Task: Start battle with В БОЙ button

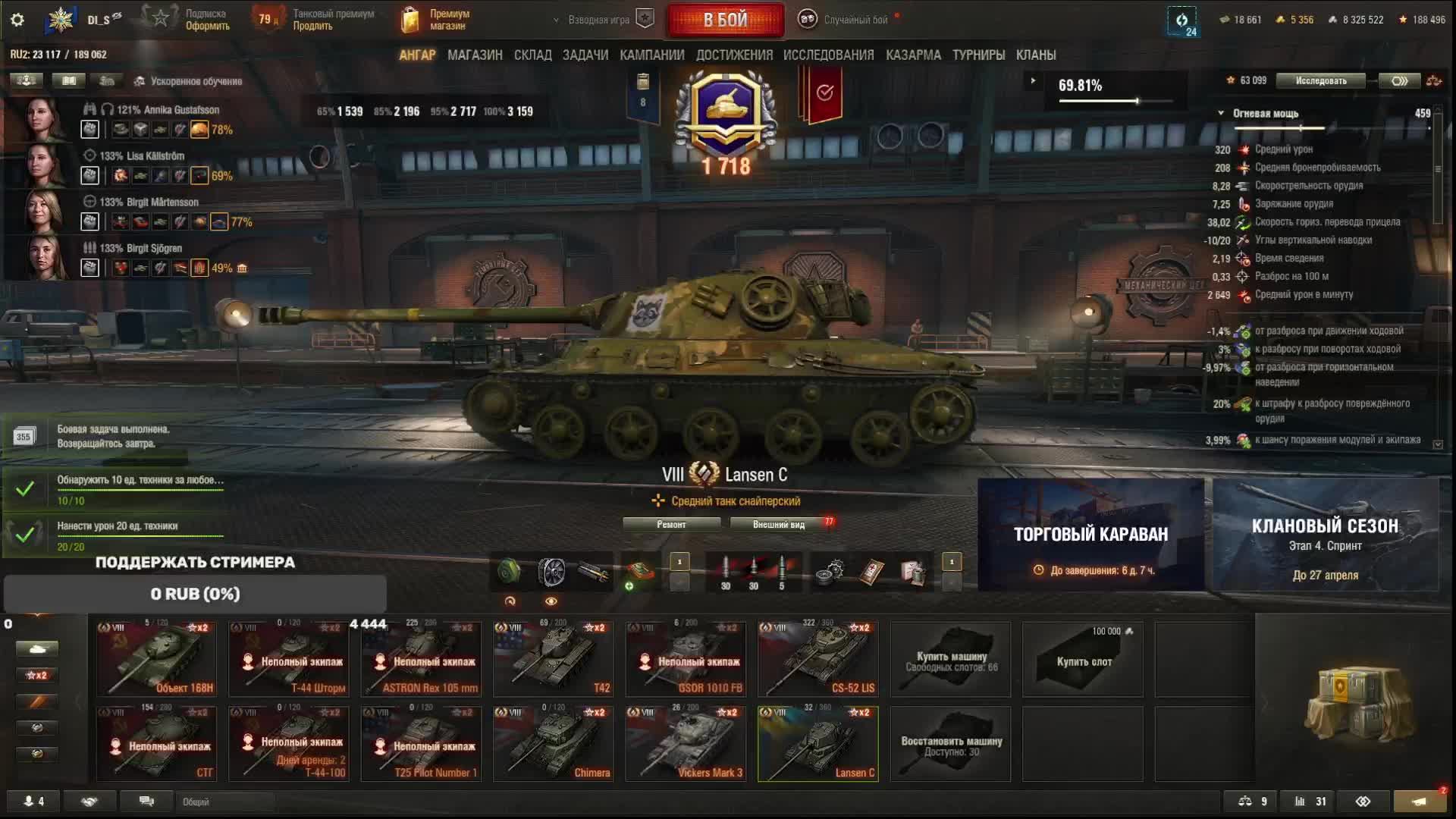Action: (726, 20)
